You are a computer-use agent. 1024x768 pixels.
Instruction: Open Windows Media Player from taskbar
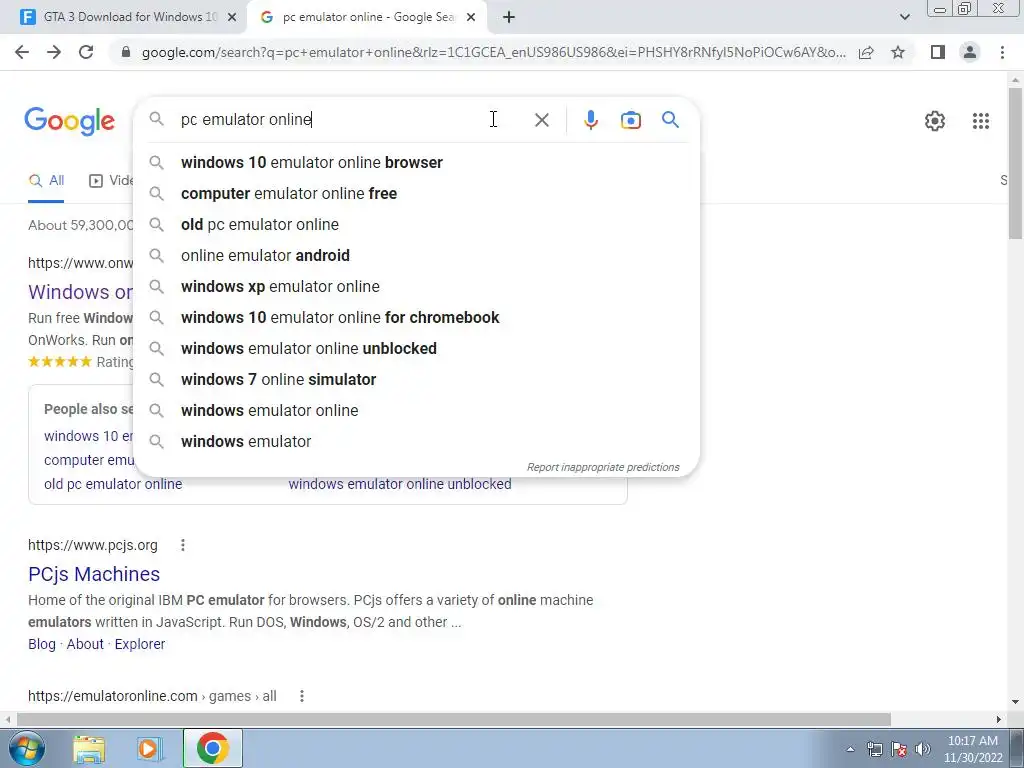(149, 748)
